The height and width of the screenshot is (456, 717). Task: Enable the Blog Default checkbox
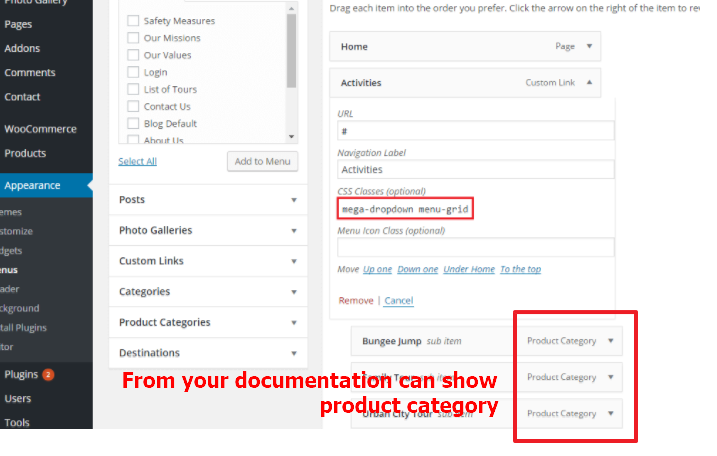(133, 123)
